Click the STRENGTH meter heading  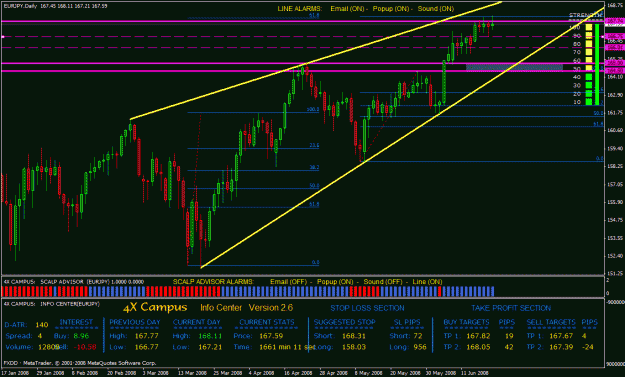click(586, 15)
